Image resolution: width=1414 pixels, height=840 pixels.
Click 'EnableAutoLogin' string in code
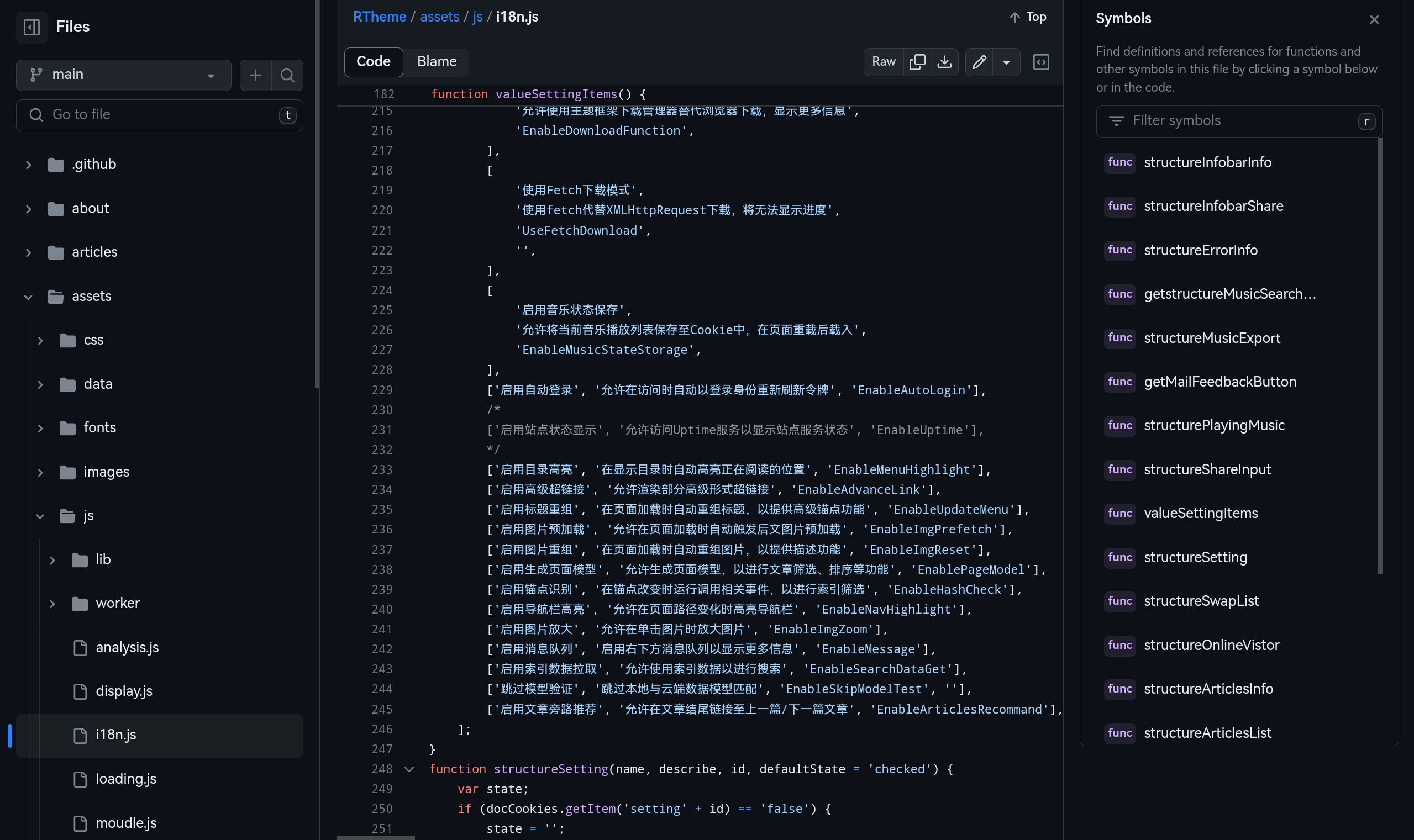click(x=912, y=389)
